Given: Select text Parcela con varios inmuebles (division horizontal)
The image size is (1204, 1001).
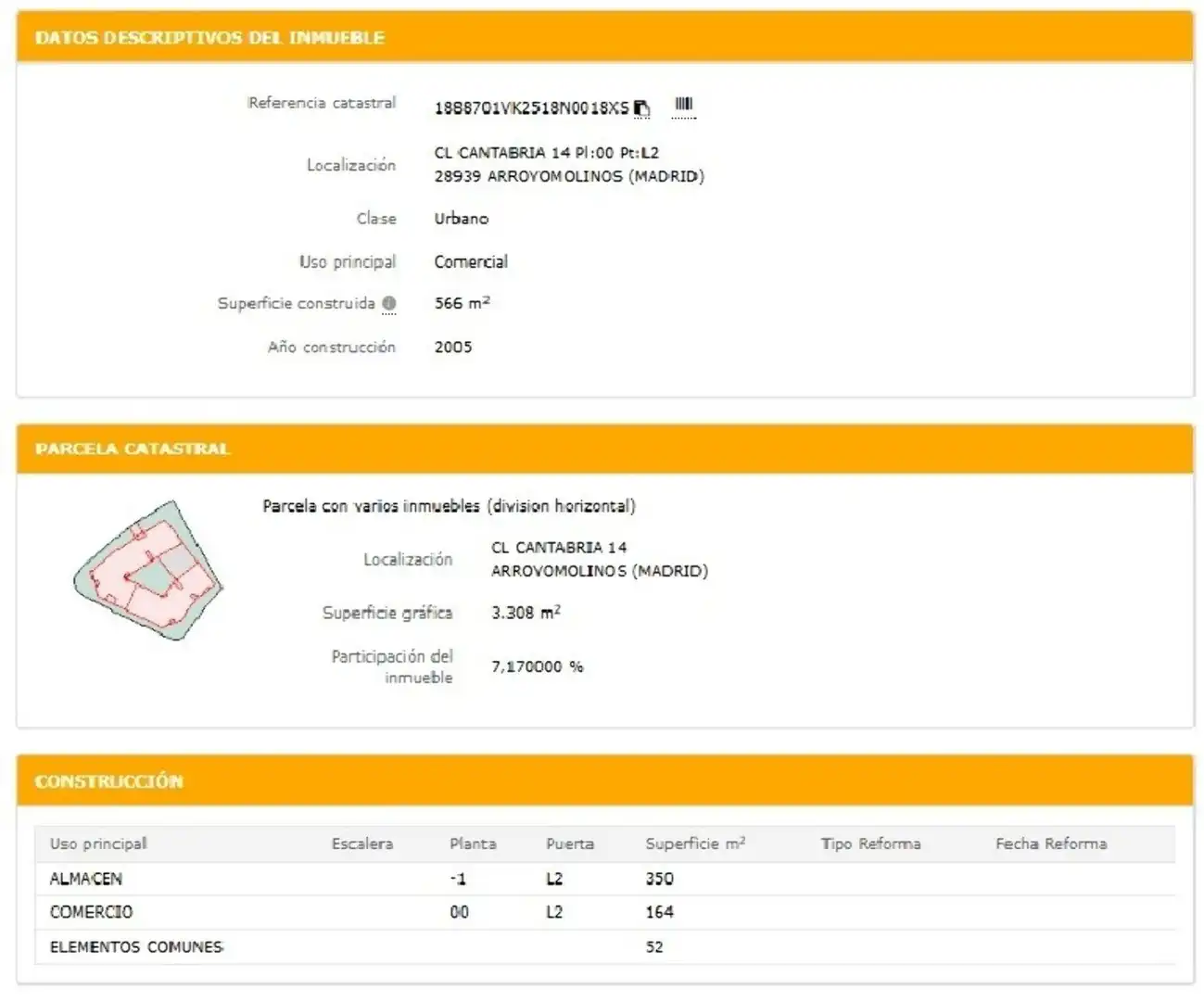Looking at the screenshot, I should tap(449, 506).
